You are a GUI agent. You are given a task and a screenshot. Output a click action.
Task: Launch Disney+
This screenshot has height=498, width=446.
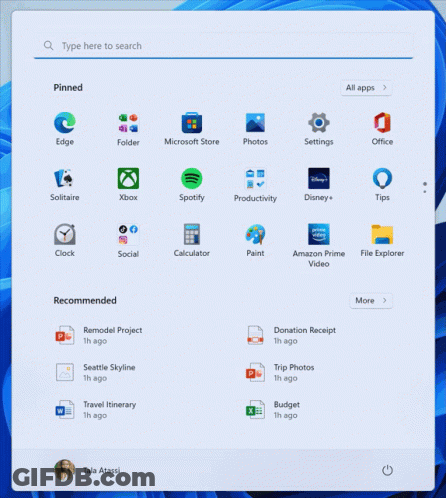click(x=319, y=185)
